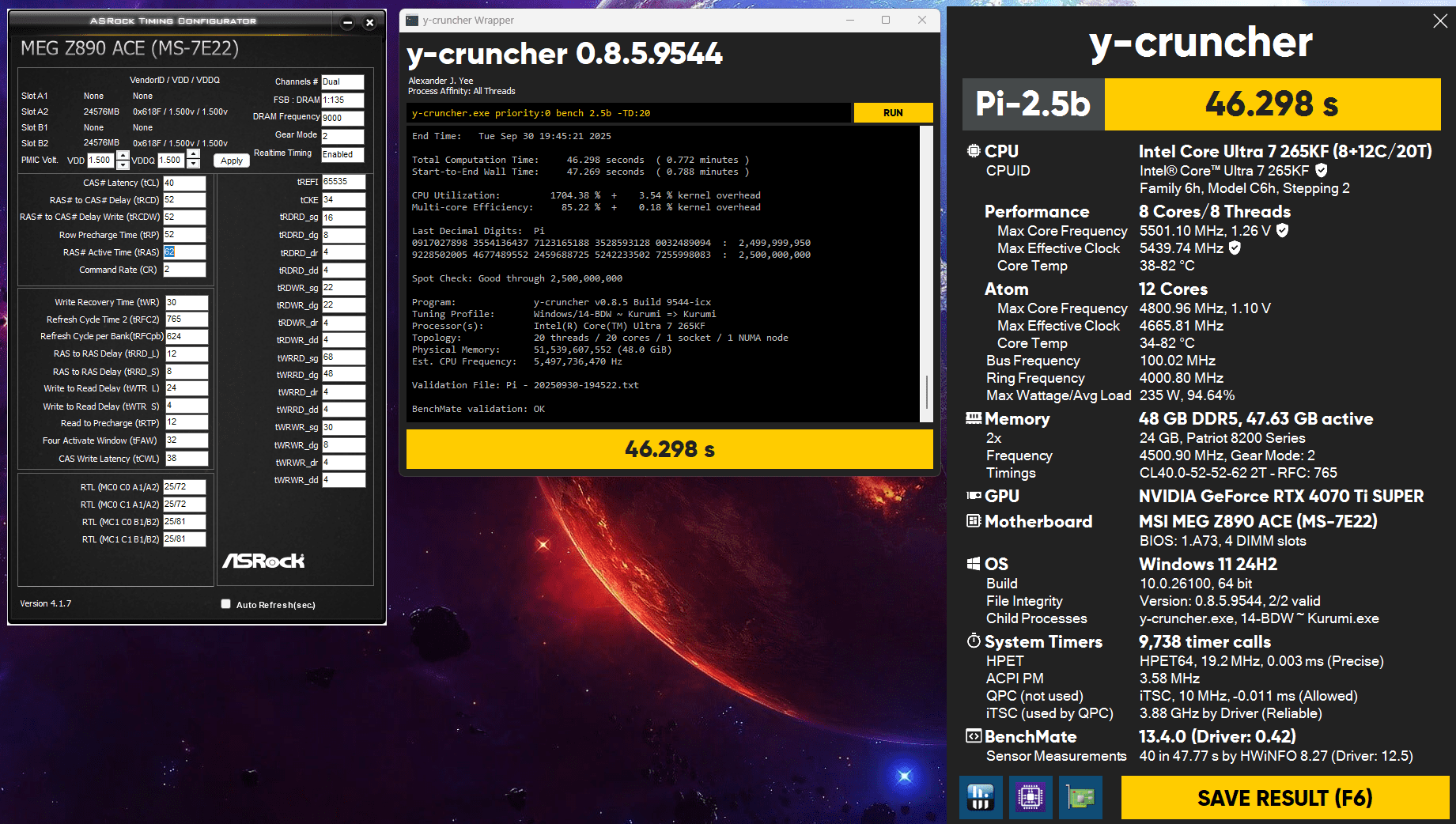This screenshot has width=1456, height=824.
Task: Run the y-cruncher benchmark
Action: tap(893, 113)
